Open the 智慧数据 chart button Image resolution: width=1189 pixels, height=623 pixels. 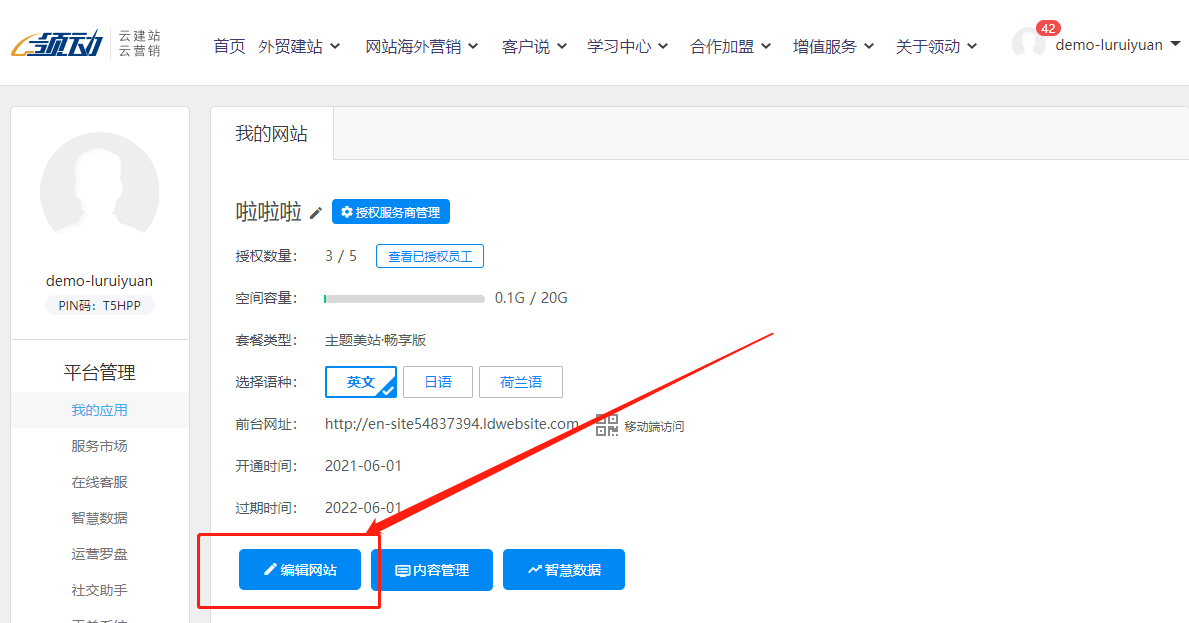(x=564, y=570)
